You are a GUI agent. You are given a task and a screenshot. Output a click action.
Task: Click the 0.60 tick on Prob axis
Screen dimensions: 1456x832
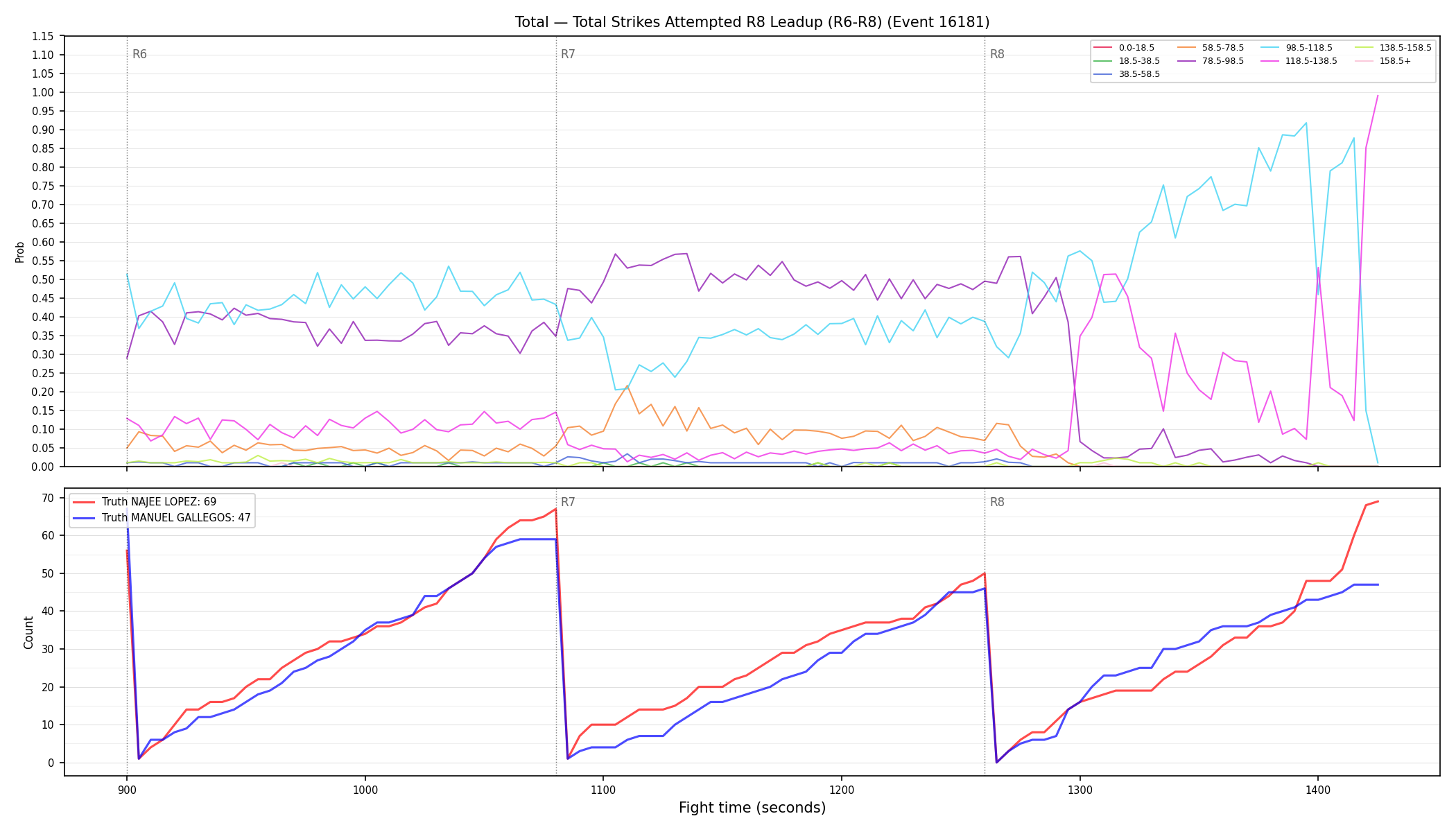(43, 242)
